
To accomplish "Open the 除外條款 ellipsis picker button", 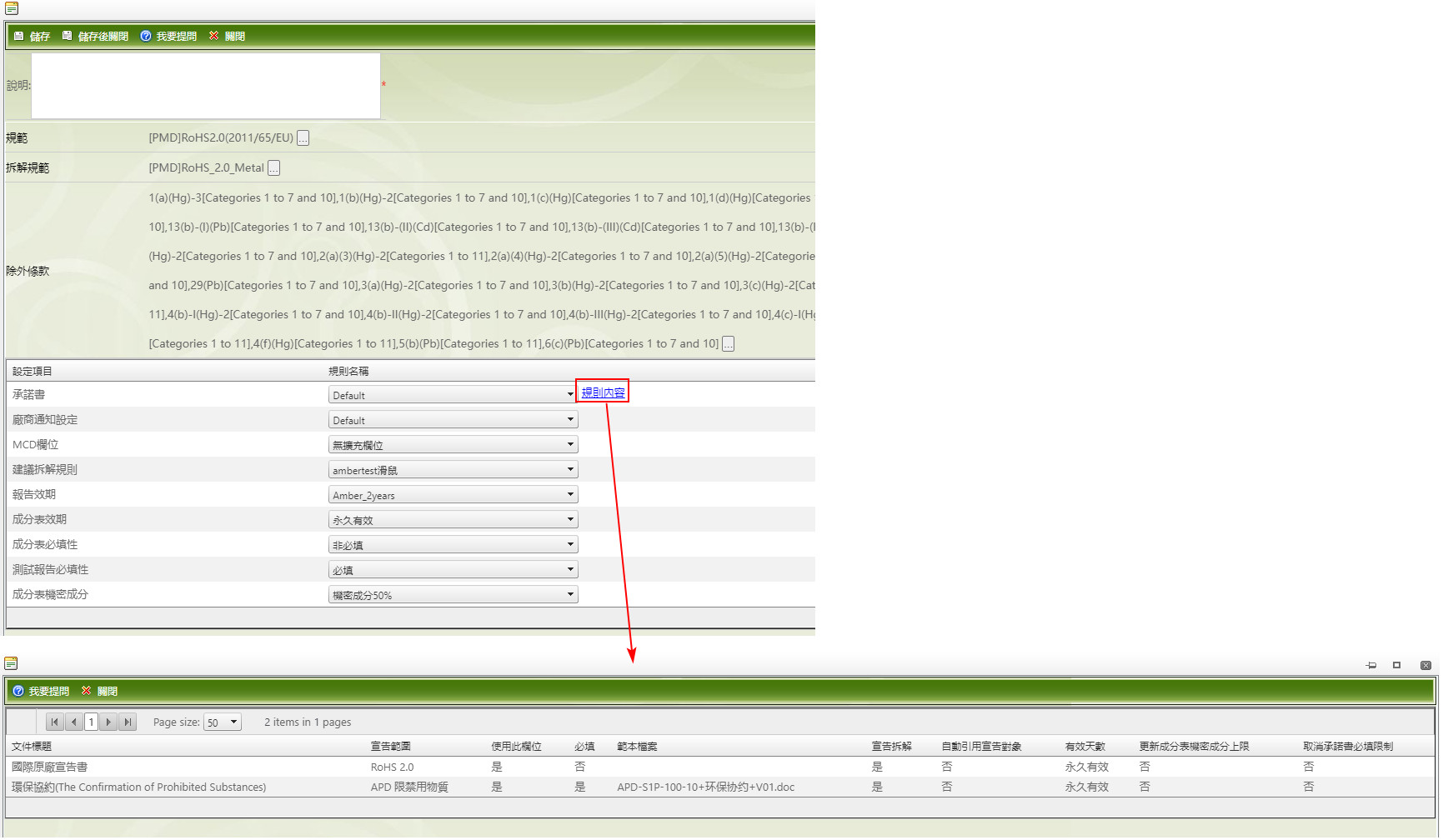I will click(x=728, y=343).
